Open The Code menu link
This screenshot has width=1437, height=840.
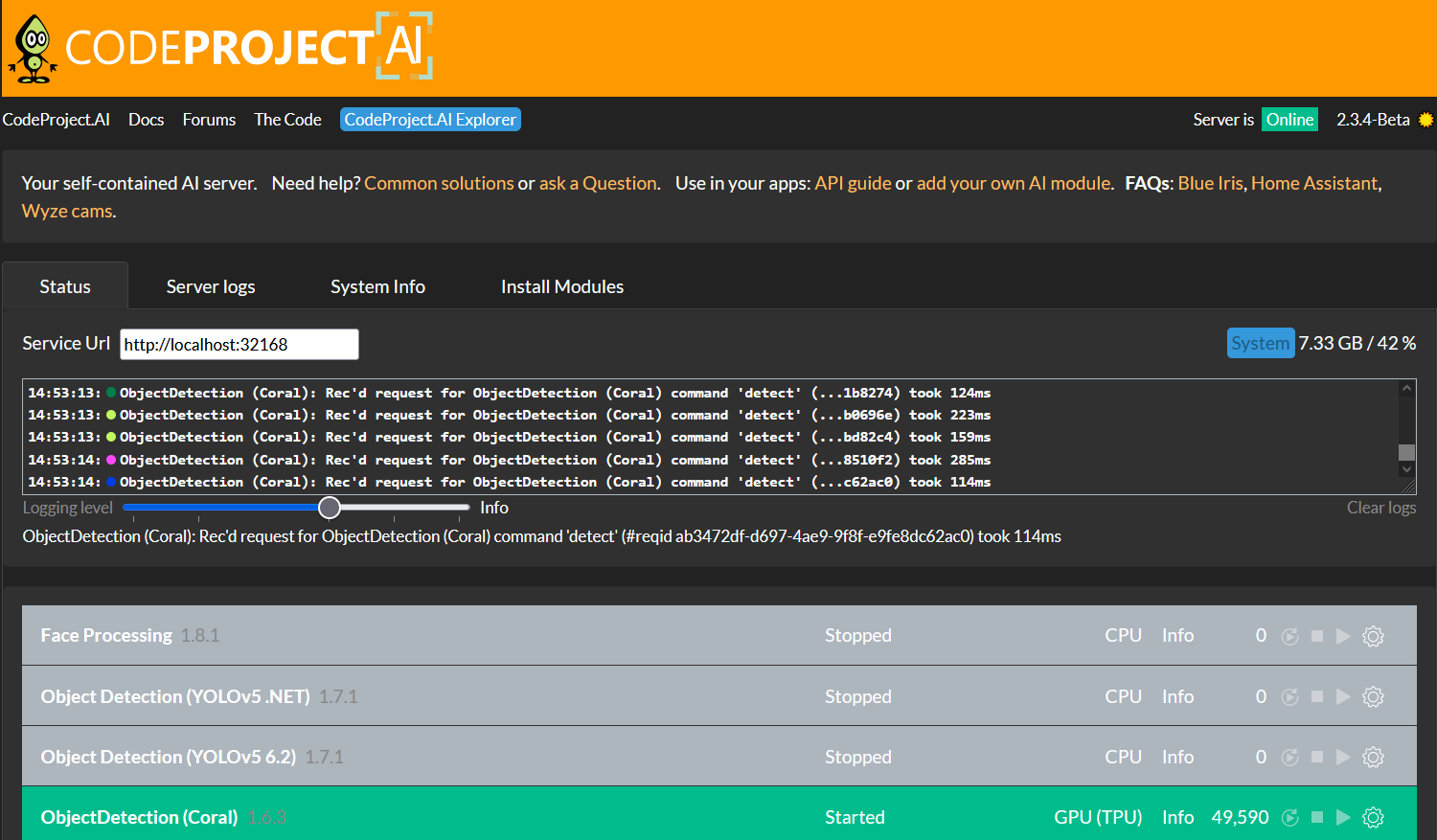tap(287, 120)
